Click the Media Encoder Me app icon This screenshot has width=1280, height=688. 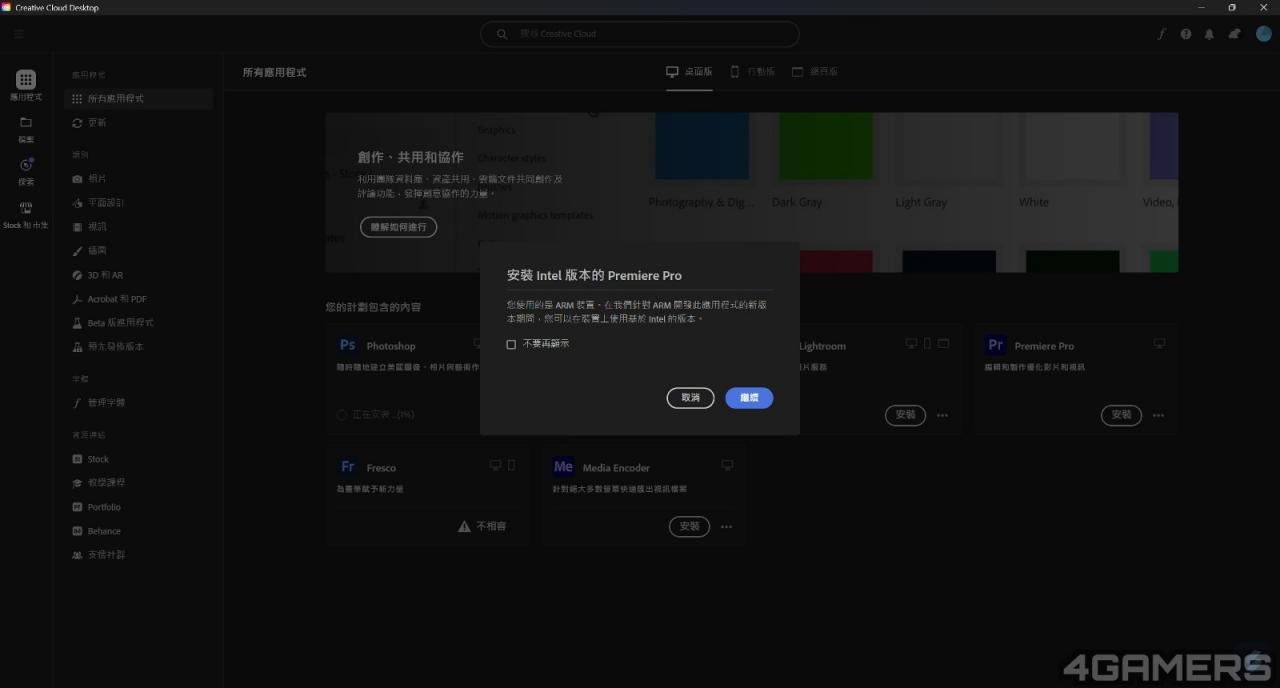(563, 467)
